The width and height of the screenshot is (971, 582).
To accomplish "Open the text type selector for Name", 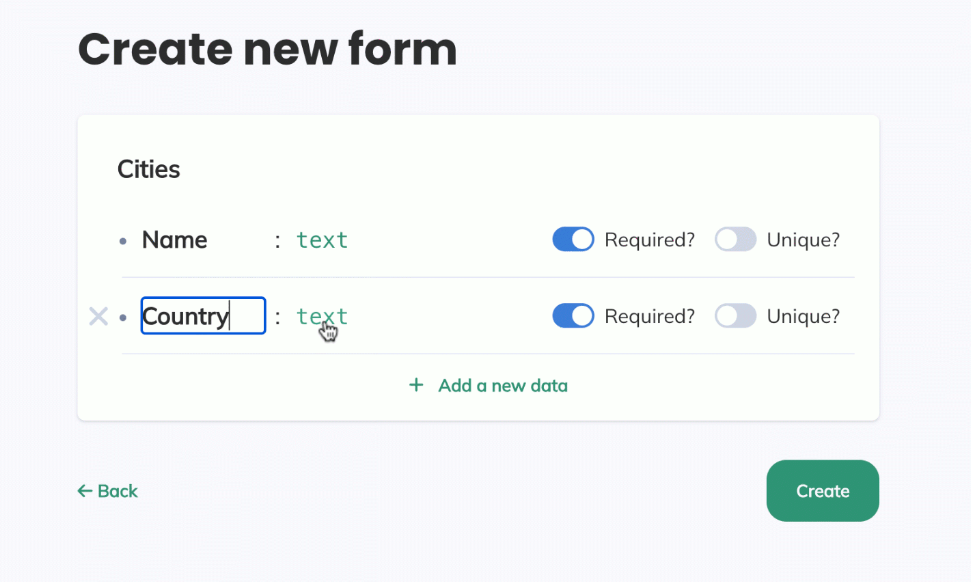I will click(x=322, y=240).
